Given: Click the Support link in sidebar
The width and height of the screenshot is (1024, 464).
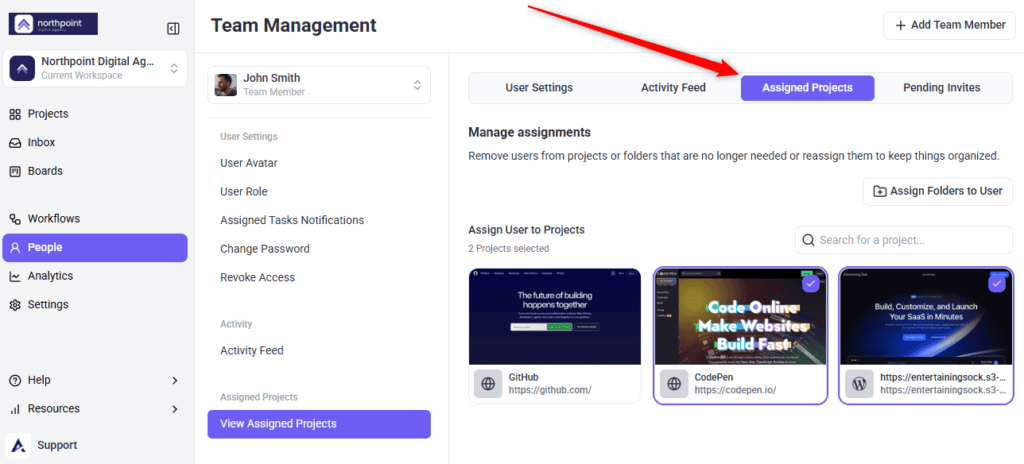Looking at the screenshot, I should (x=57, y=446).
